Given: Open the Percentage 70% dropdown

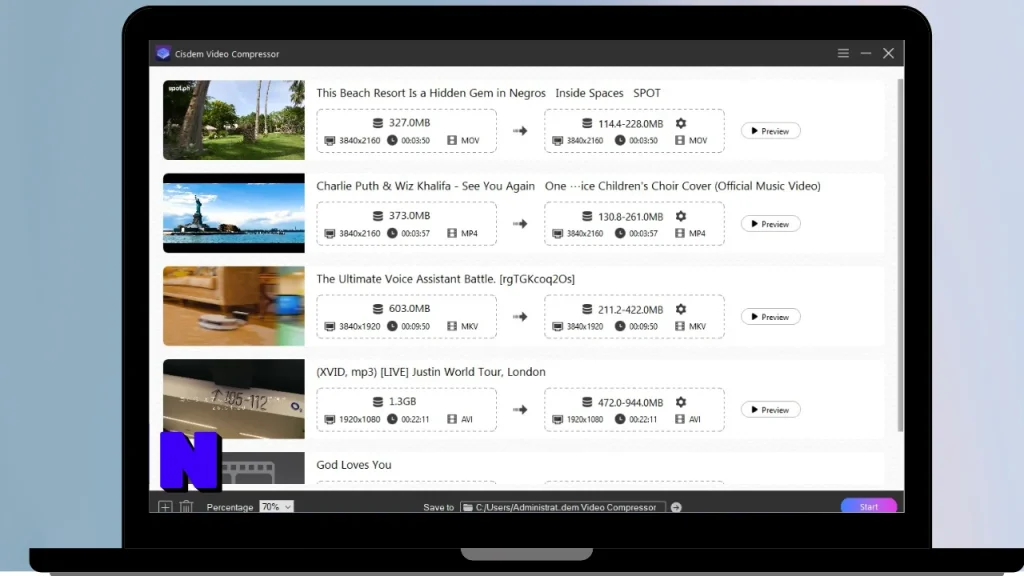Looking at the screenshot, I should click(276, 507).
